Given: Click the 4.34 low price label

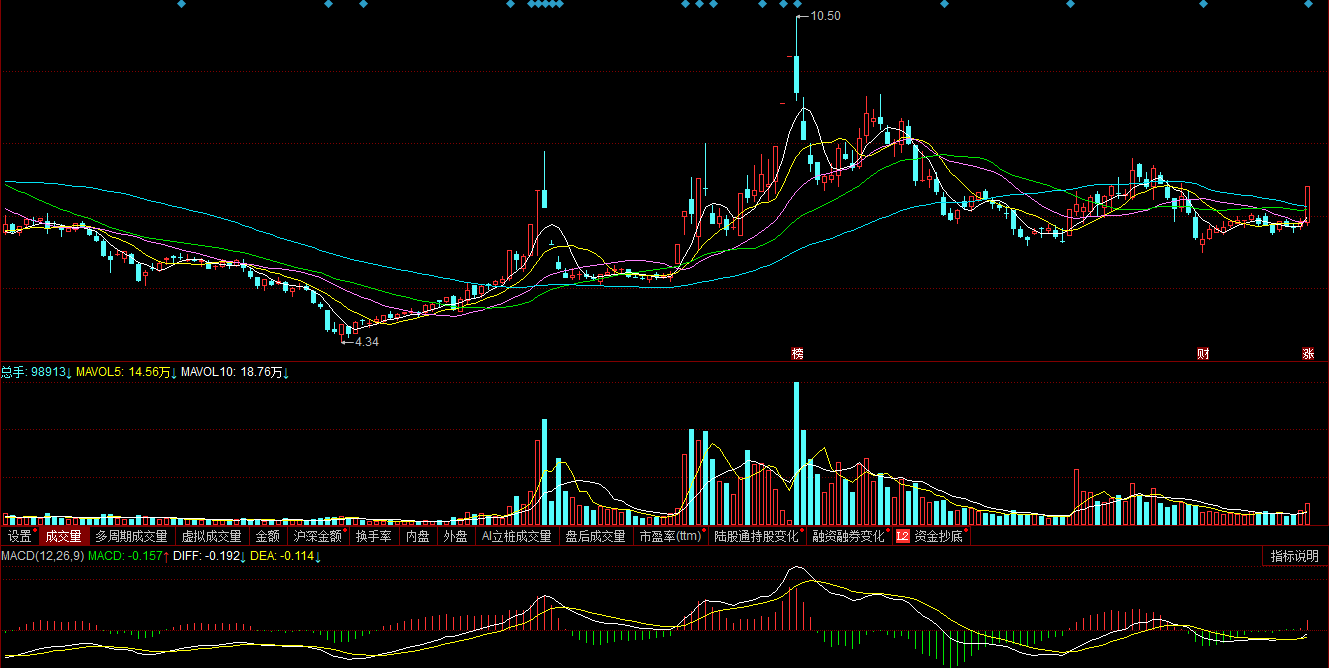Looking at the screenshot, I should 367,342.
